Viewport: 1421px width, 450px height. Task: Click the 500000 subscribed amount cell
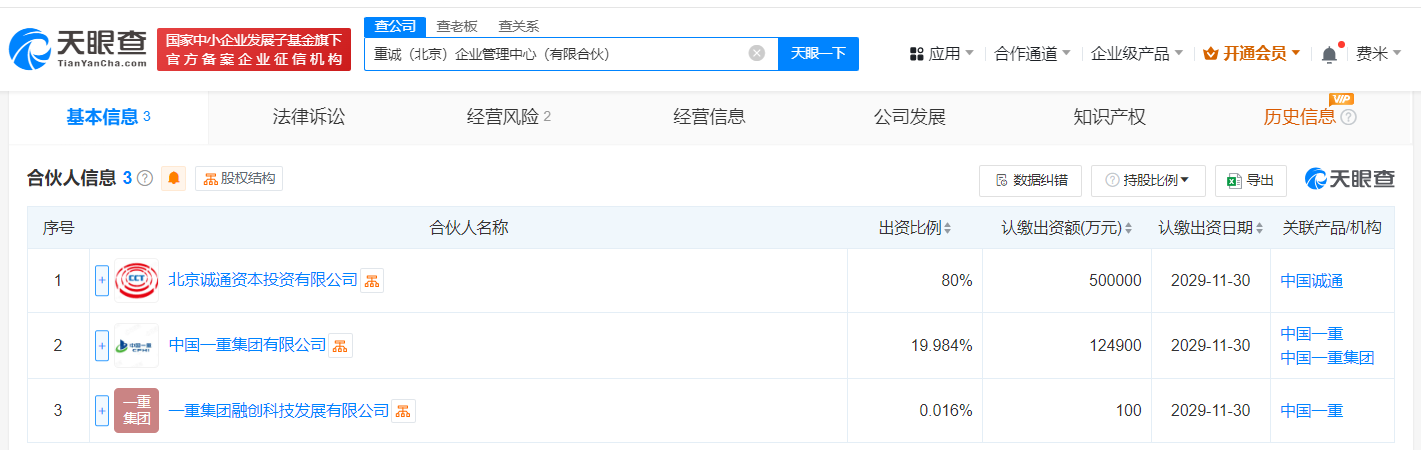pos(1067,281)
